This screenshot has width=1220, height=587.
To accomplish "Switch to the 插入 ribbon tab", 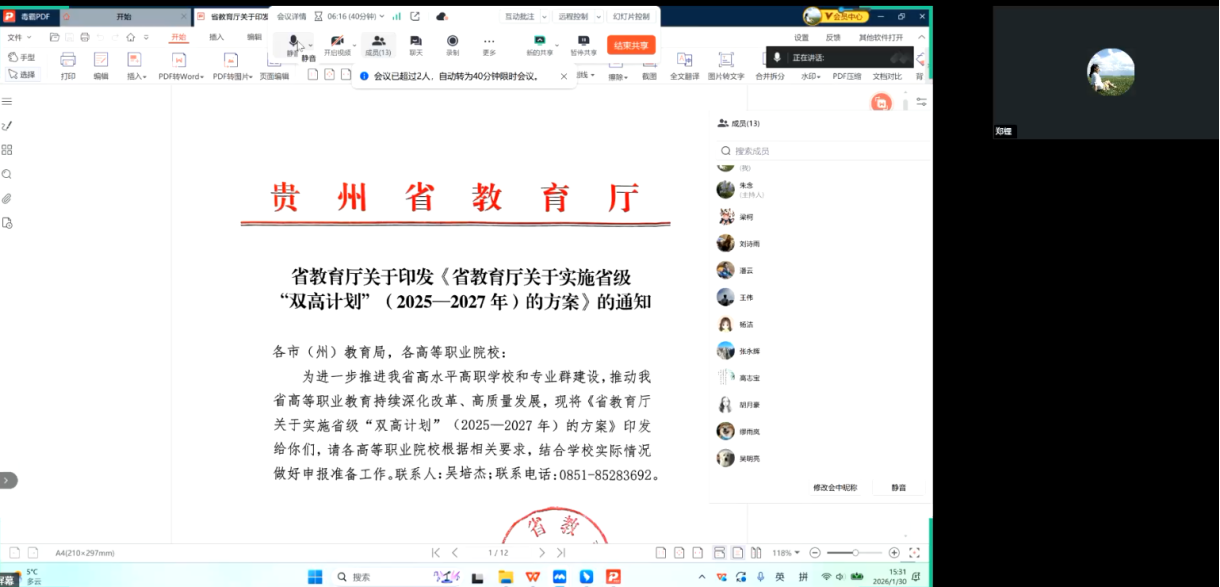I will 216,37.
